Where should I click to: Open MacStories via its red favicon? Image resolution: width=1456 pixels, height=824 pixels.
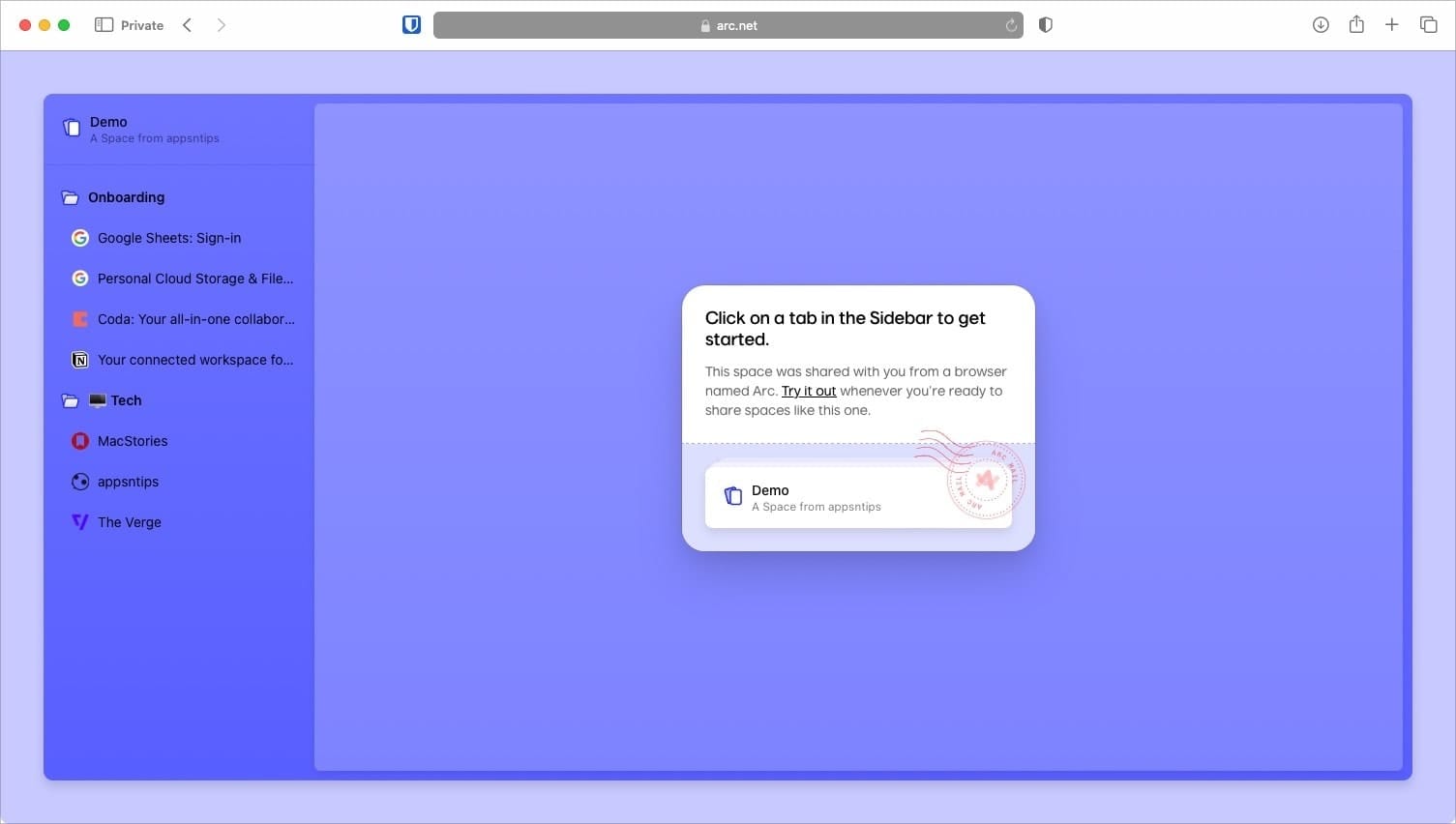pos(80,440)
